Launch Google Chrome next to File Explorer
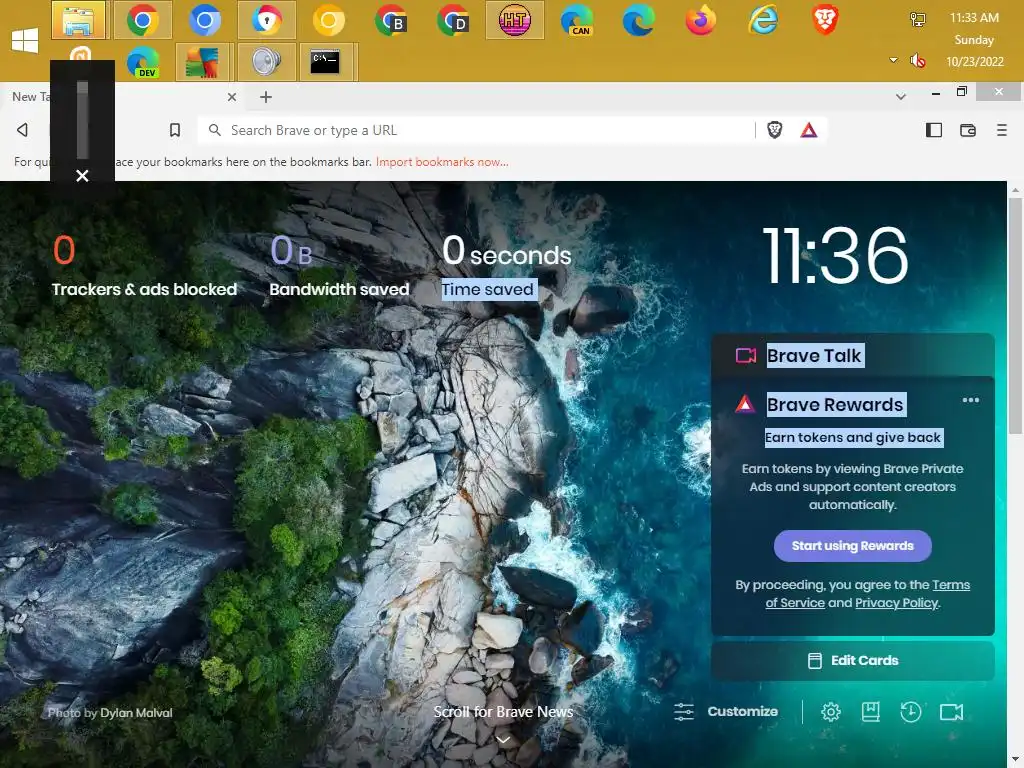 point(142,20)
